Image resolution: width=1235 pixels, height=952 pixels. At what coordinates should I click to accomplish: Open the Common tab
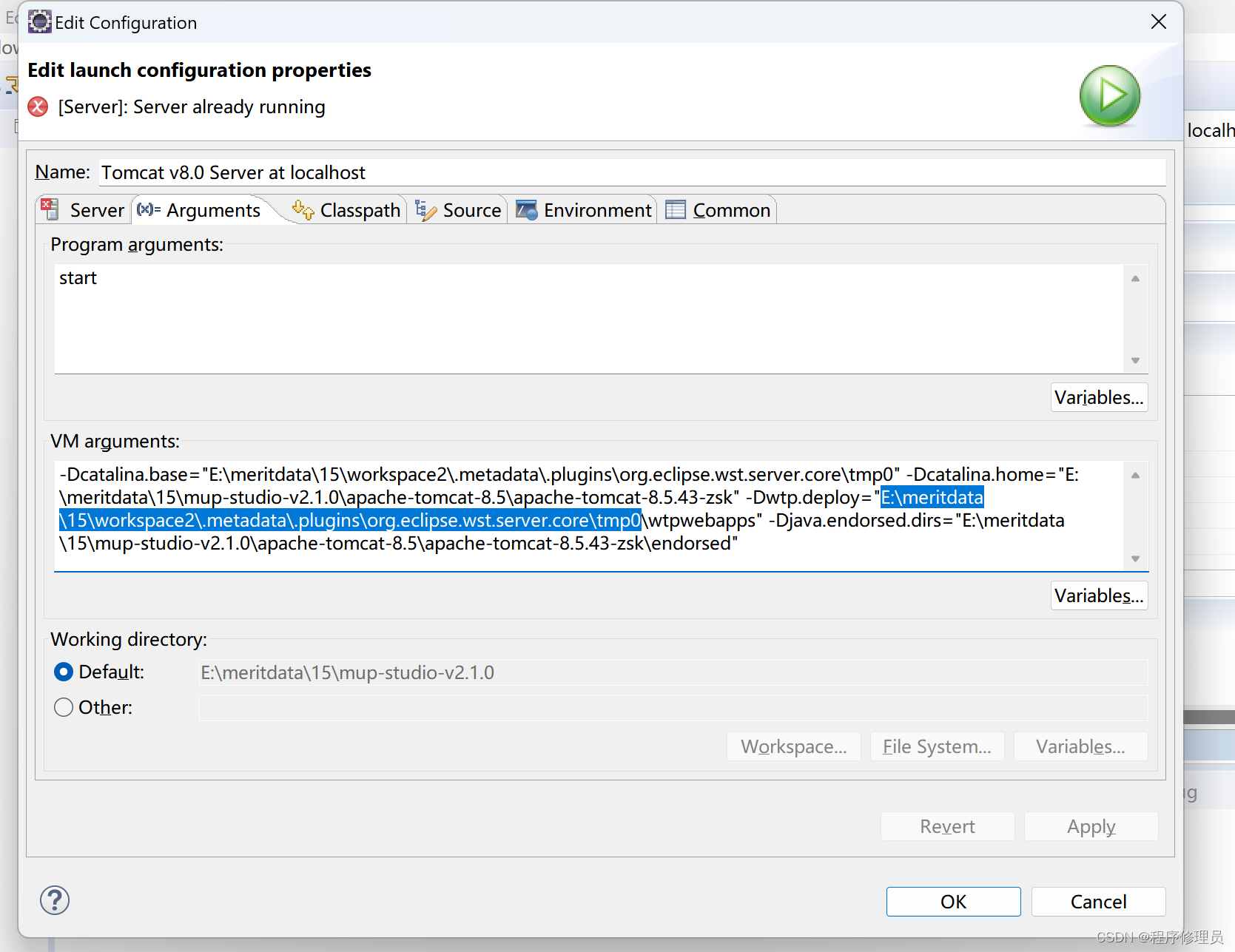(718, 210)
